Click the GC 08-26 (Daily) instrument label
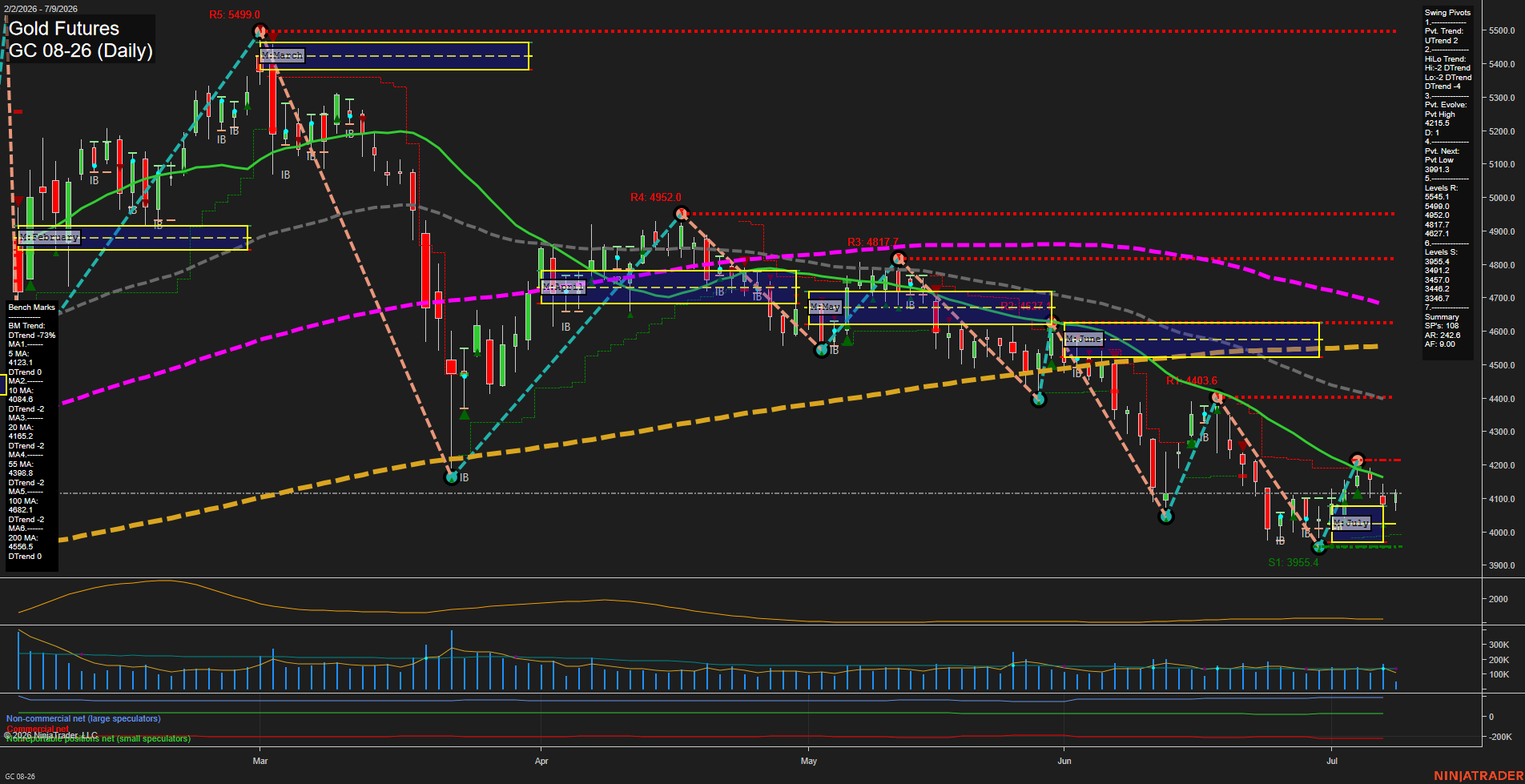The width and height of the screenshot is (1525, 784). 80,50
